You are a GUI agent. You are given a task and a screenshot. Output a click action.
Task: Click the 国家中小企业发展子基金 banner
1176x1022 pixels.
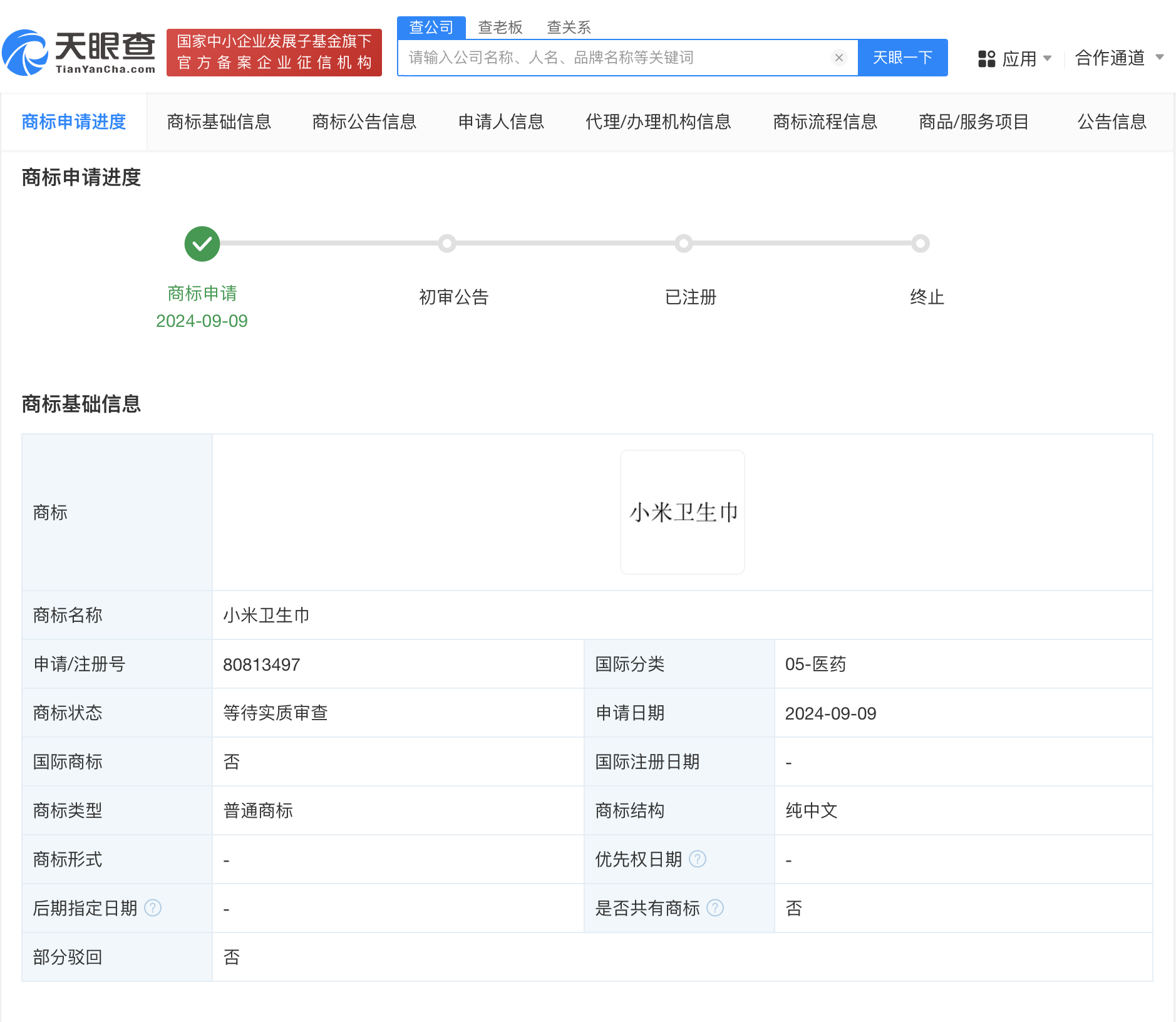point(274,53)
